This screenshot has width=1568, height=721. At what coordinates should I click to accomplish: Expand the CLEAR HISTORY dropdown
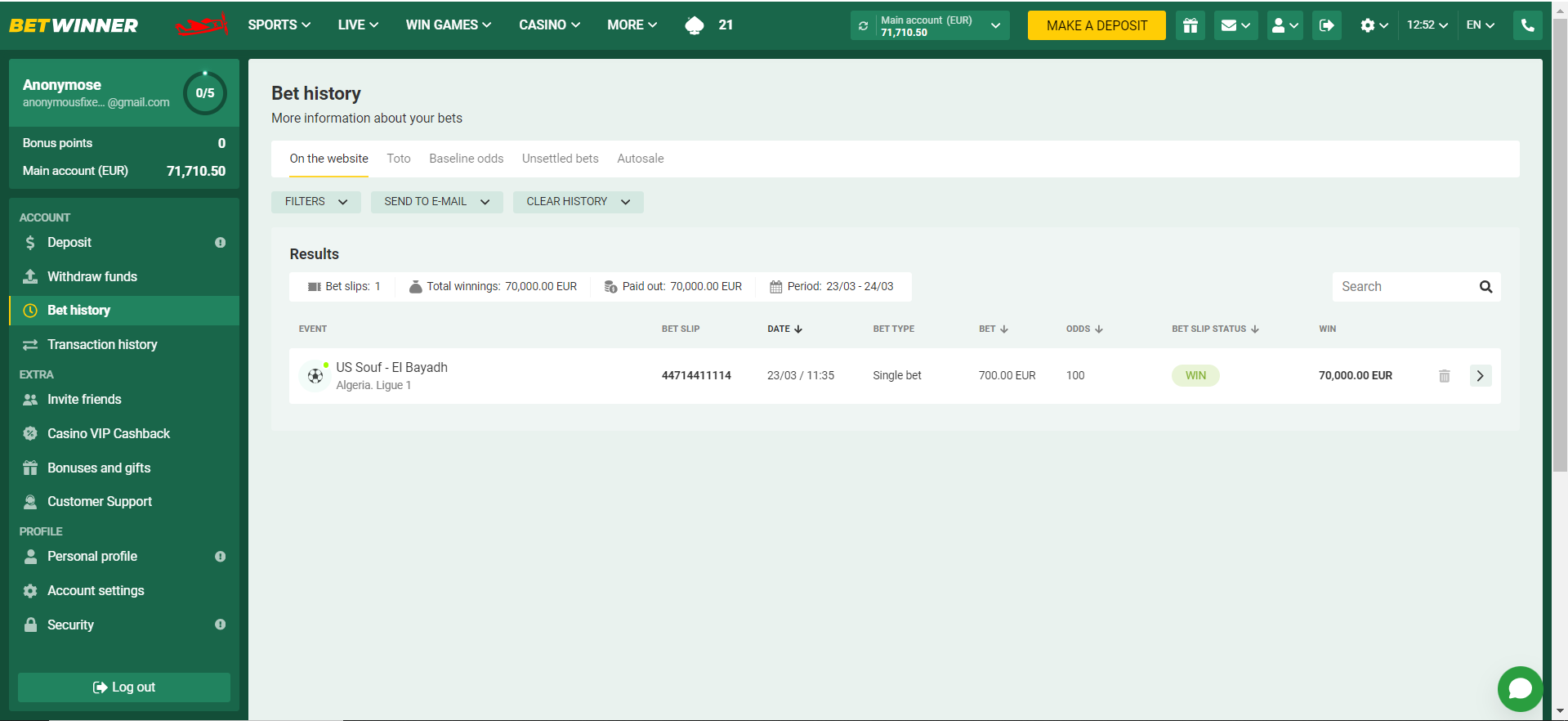pyautogui.click(x=578, y=202)
